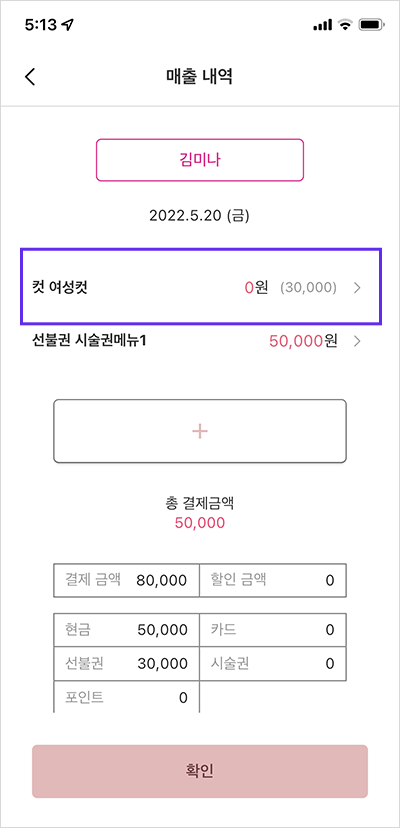This screenshot has height=828, width=400.
Task: Tap the date 2022.5.20 (금)
Action: point(199,215)
